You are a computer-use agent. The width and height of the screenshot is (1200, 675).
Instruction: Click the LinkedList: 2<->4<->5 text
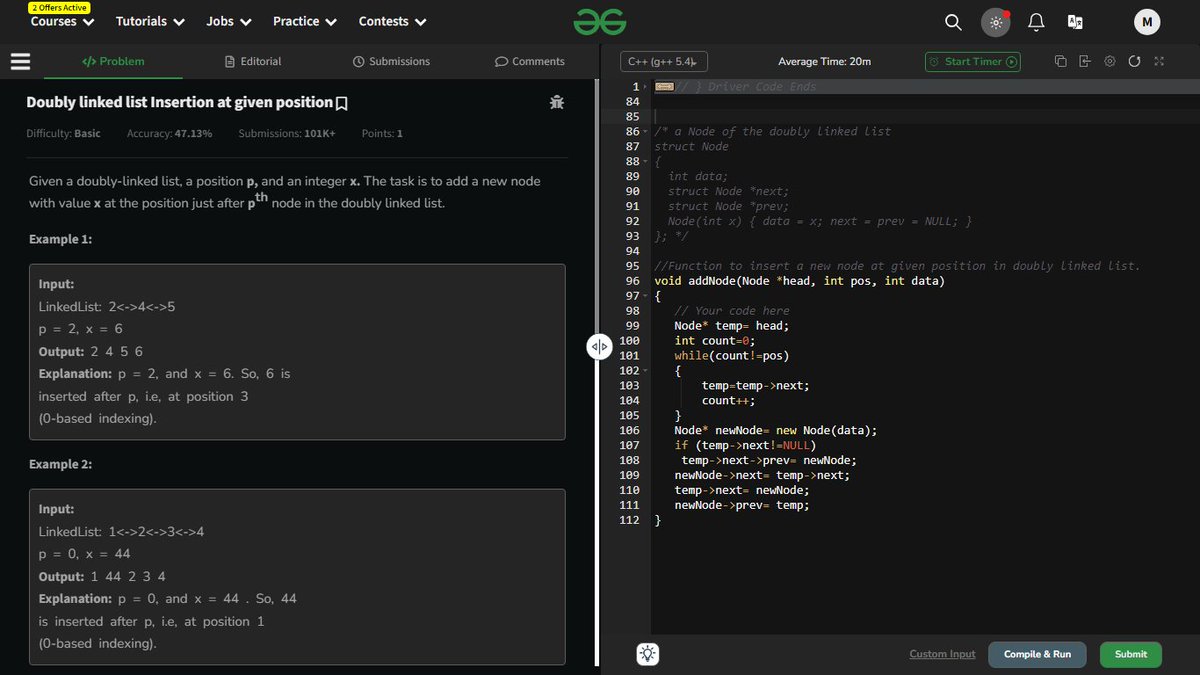[107, 306]
